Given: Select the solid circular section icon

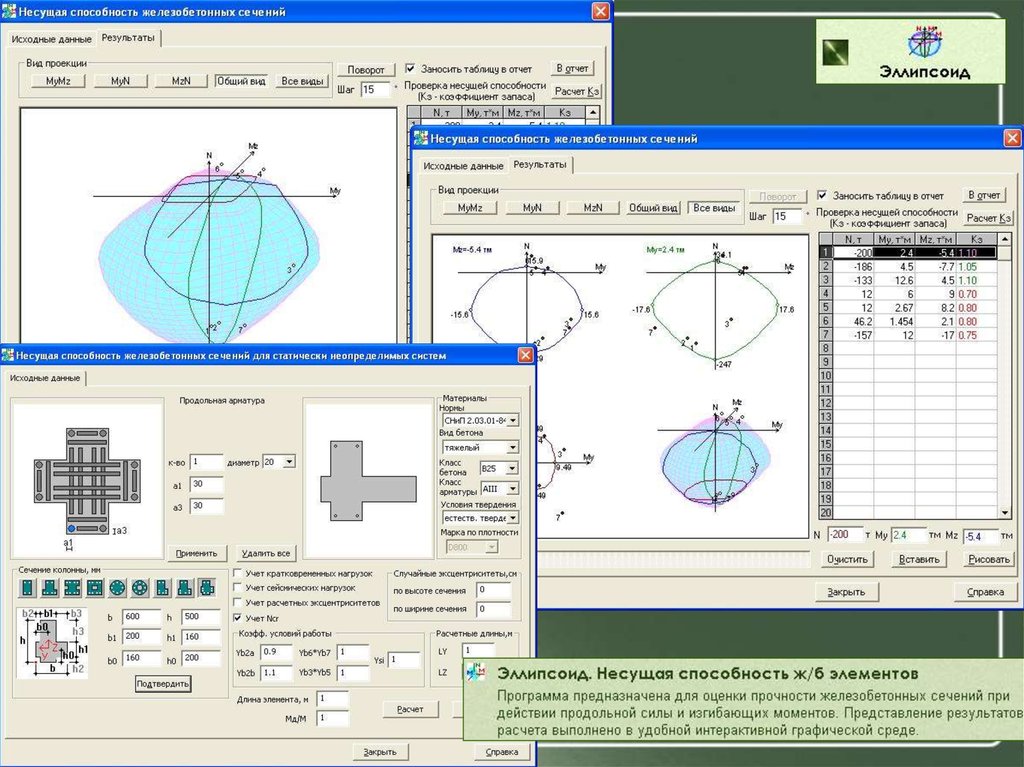Looking at the screenshot, I should (117, 587).
